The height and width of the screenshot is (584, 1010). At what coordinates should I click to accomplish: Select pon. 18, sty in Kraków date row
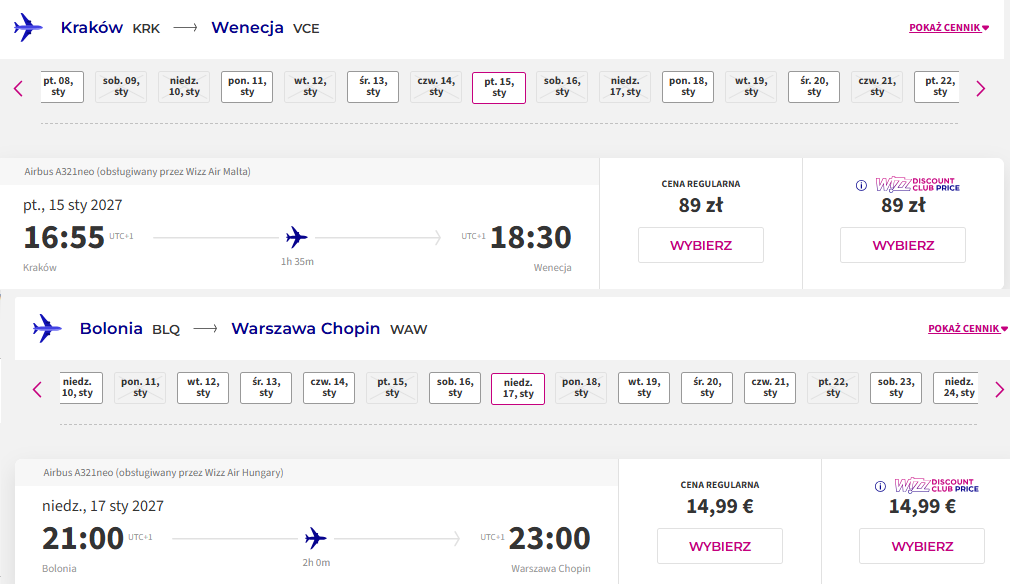tap(688, 87)
